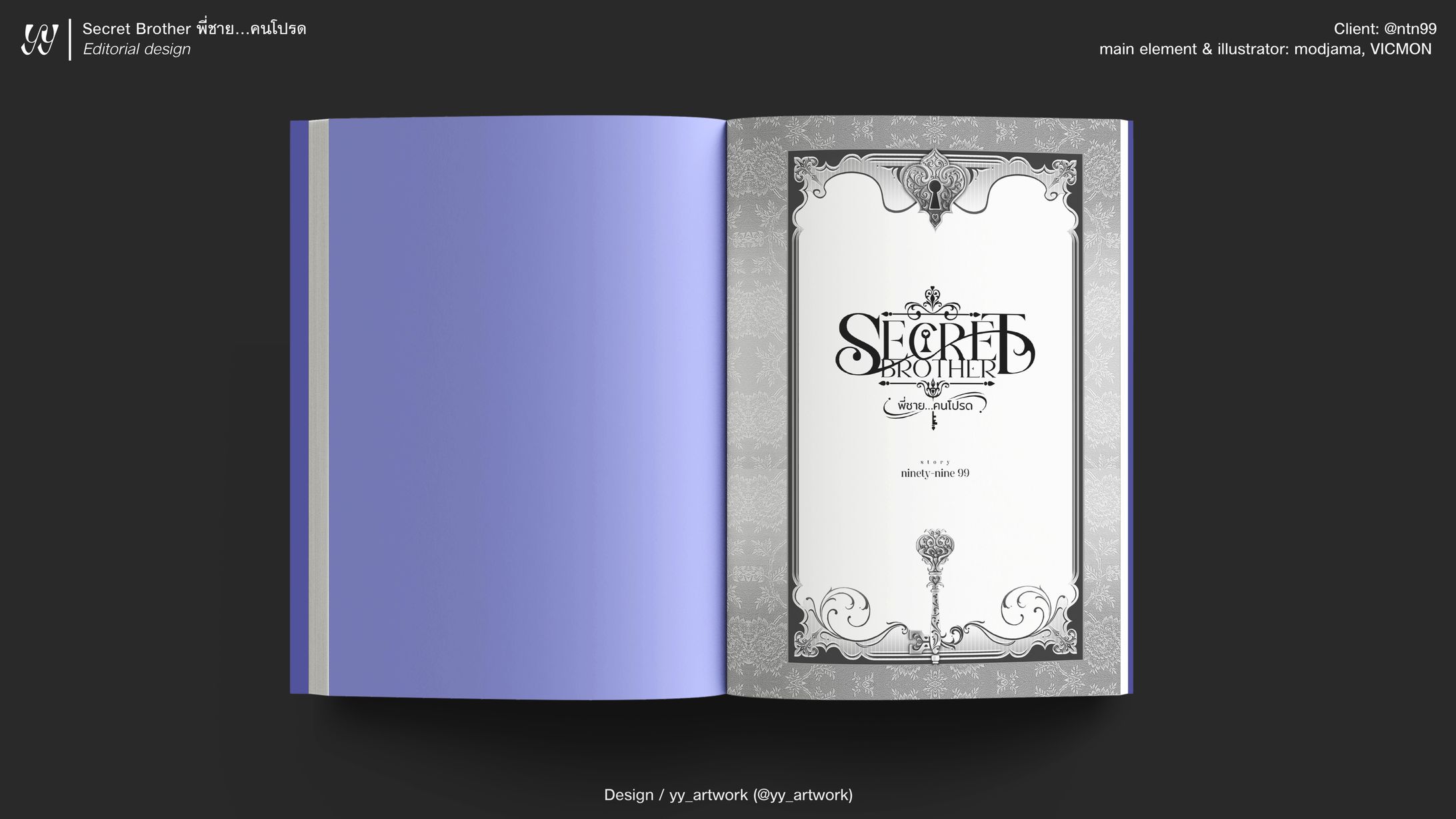Click the 'Client: @ntn99' text

[1385, 29]
